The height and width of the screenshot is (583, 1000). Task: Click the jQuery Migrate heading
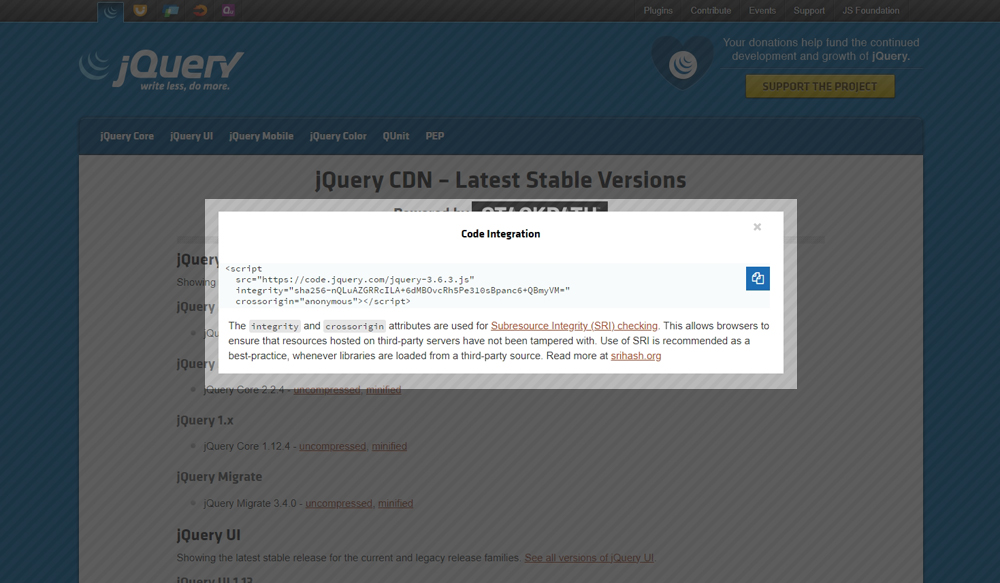pos(219,476)
